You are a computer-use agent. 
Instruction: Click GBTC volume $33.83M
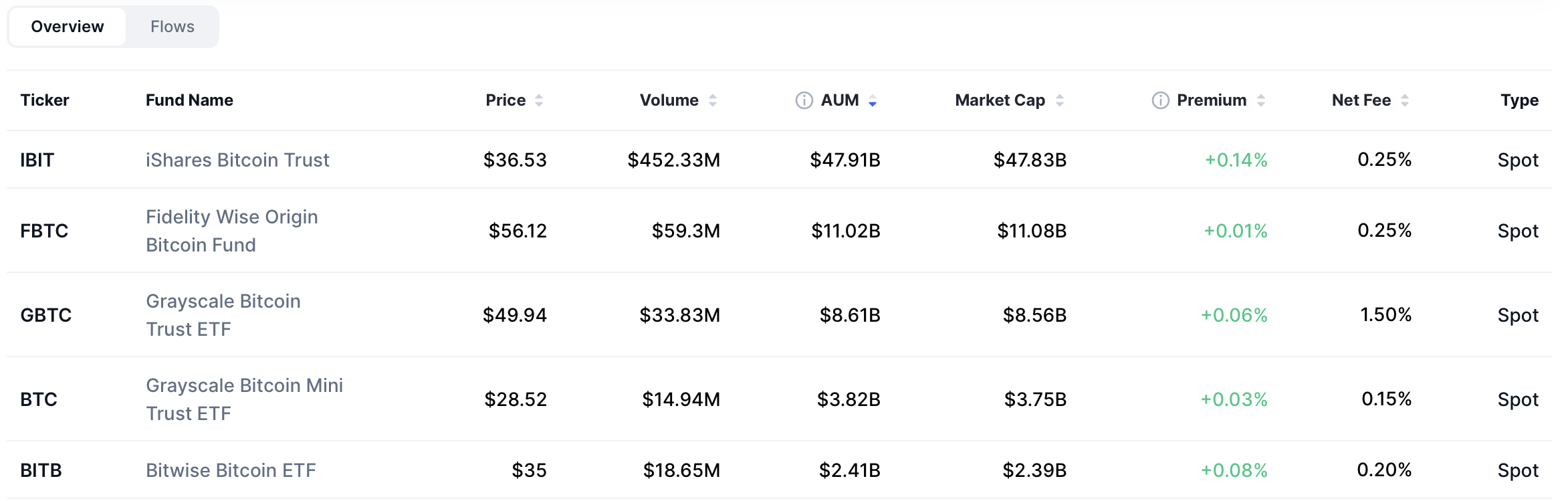click(680, 315)
